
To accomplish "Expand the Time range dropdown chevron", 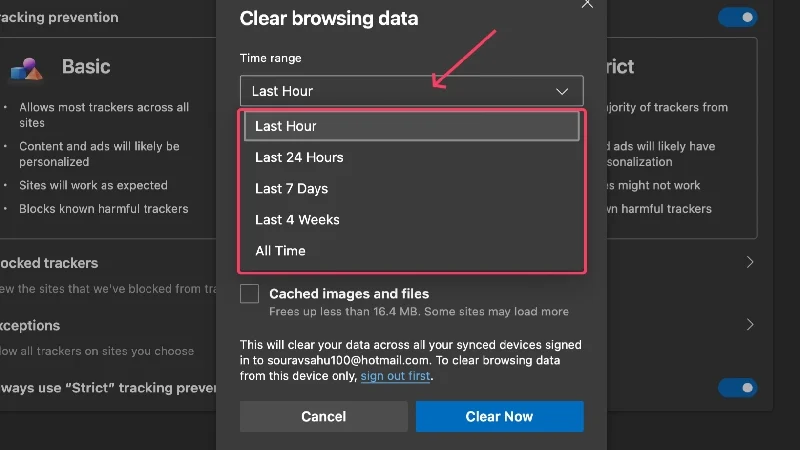I will click(x=562, y=91).
